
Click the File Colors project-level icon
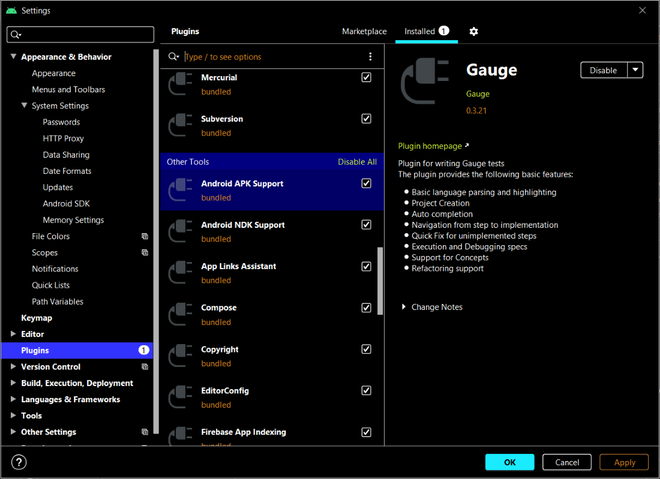click(x=145, y=236)
